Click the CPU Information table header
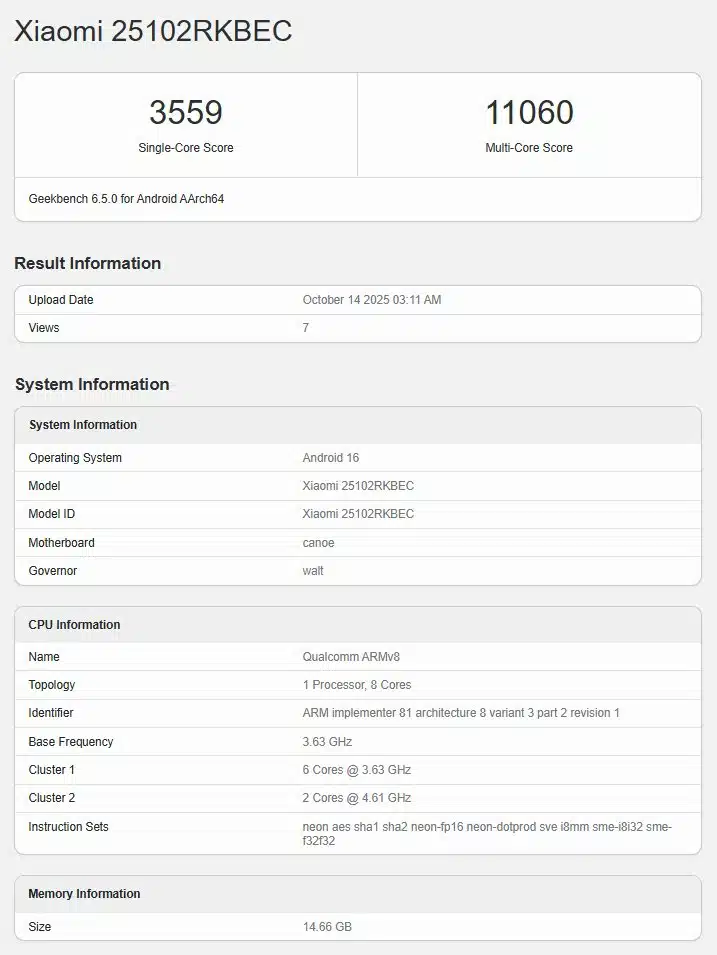717x955 pixels. tap(74, 625)
